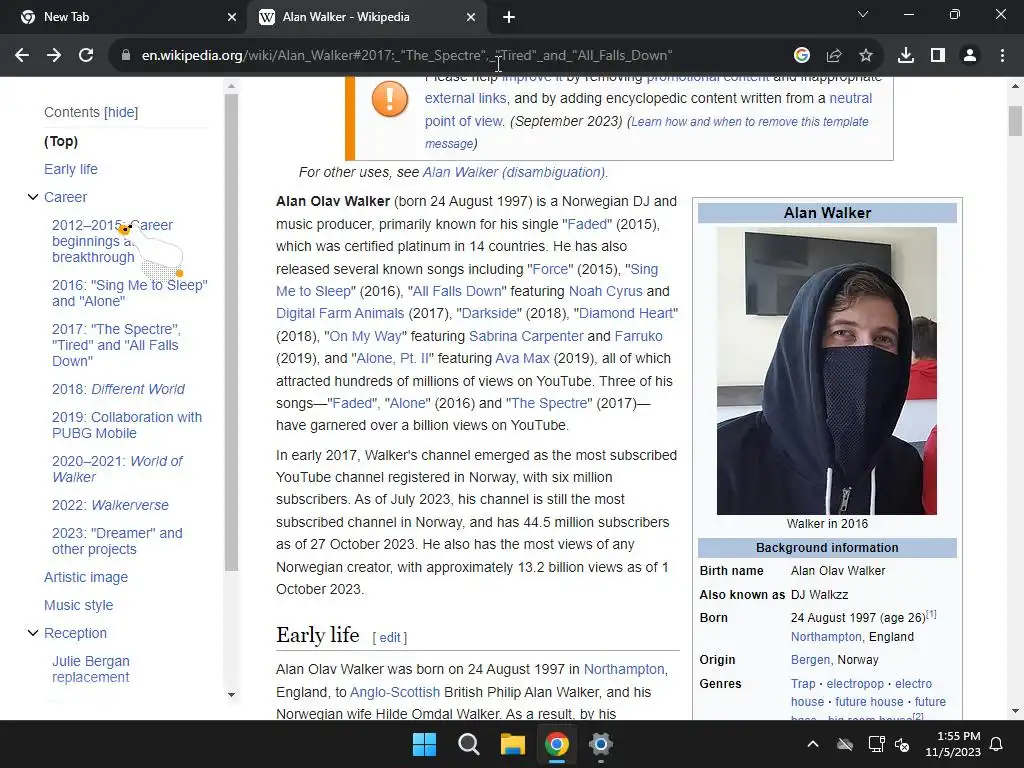Viewport: 1024px width, 768px height.
Task: Bookmark this tab with star icon
Action: [866, 56]
